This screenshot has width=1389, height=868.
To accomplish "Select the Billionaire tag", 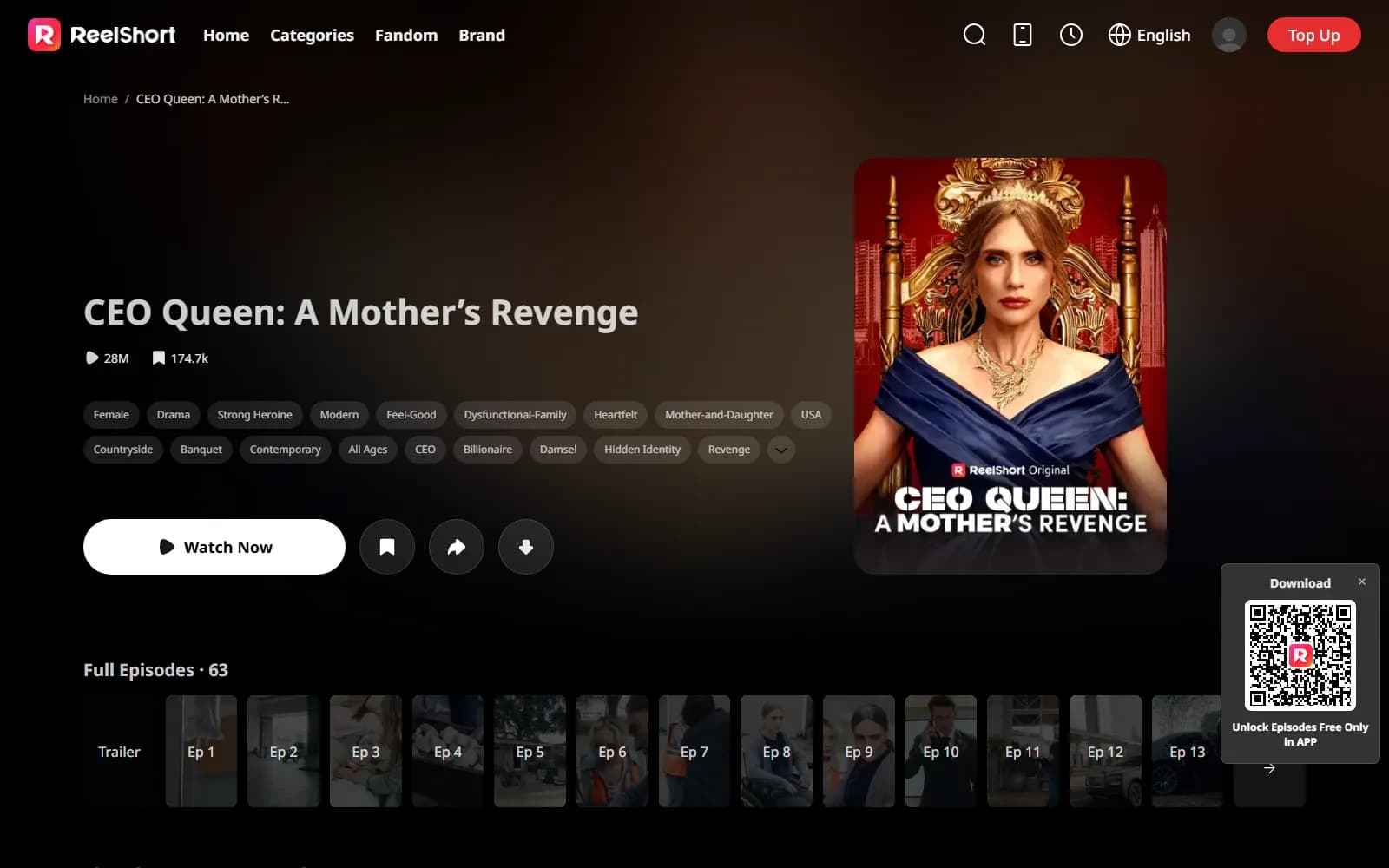I will pos(488,450).
